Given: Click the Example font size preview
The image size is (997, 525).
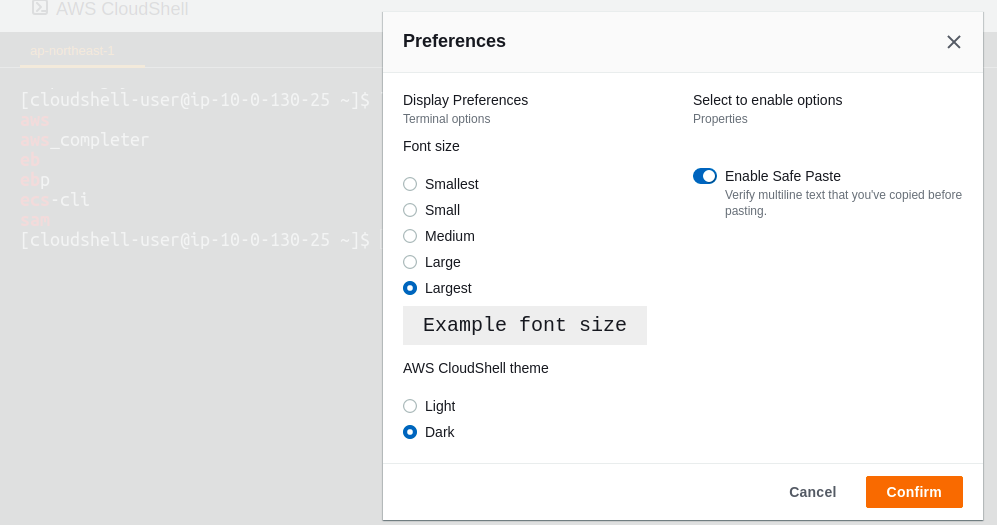Looking at the screenshot, I should [525, 325].
